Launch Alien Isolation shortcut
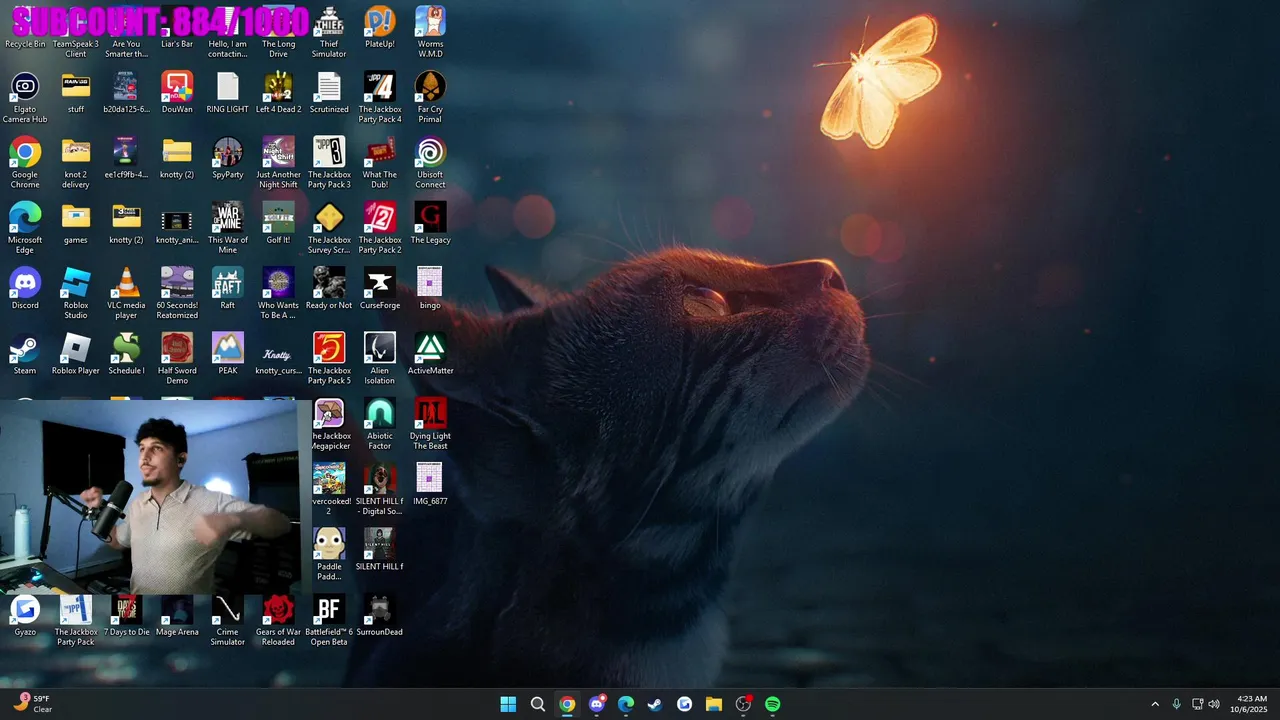 pos(379,358)
